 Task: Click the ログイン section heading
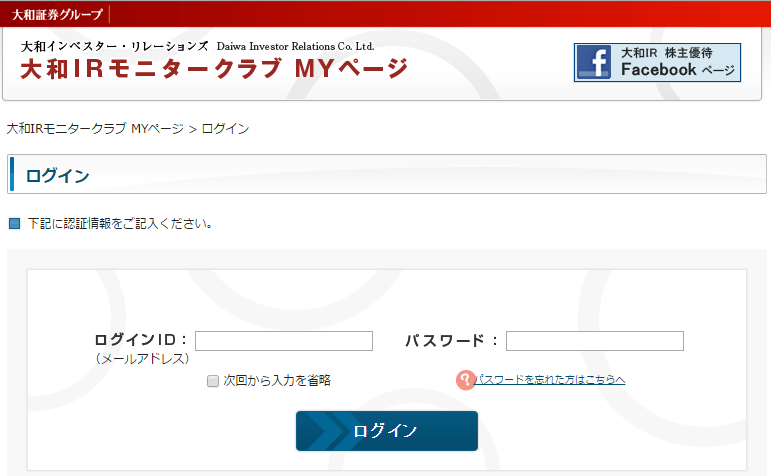tap(58, 176)
